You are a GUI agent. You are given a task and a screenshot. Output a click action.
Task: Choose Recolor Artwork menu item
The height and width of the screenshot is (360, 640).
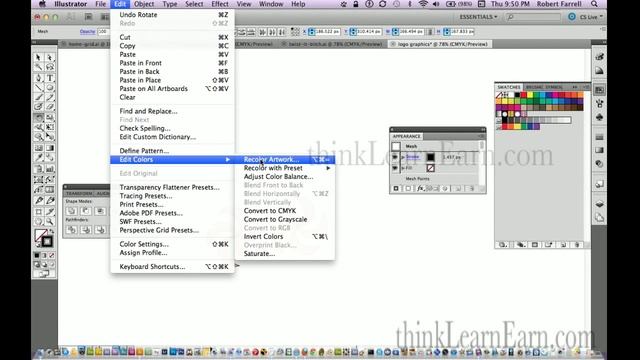(x=285, y=159)
